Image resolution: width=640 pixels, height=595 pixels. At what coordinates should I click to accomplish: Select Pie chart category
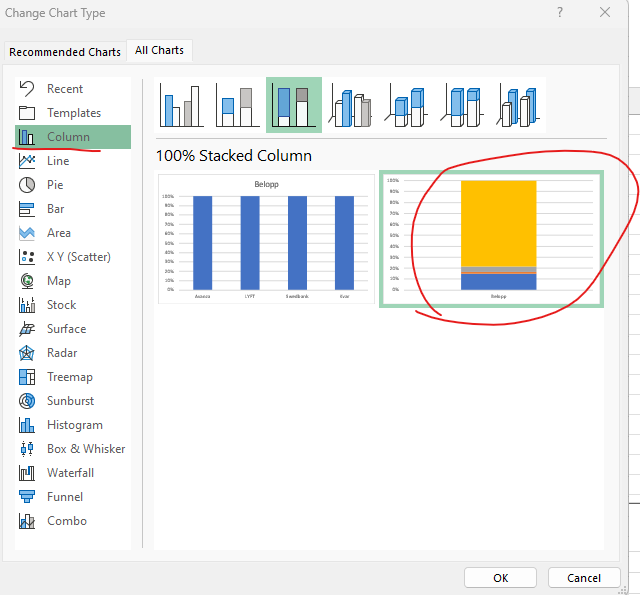55,185
